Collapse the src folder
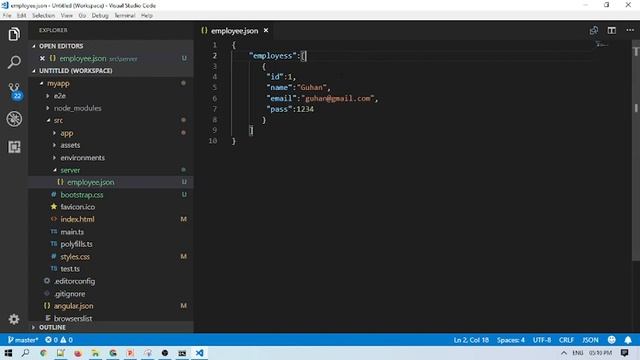This screenshot has width=640, height=360. [58, 120]
